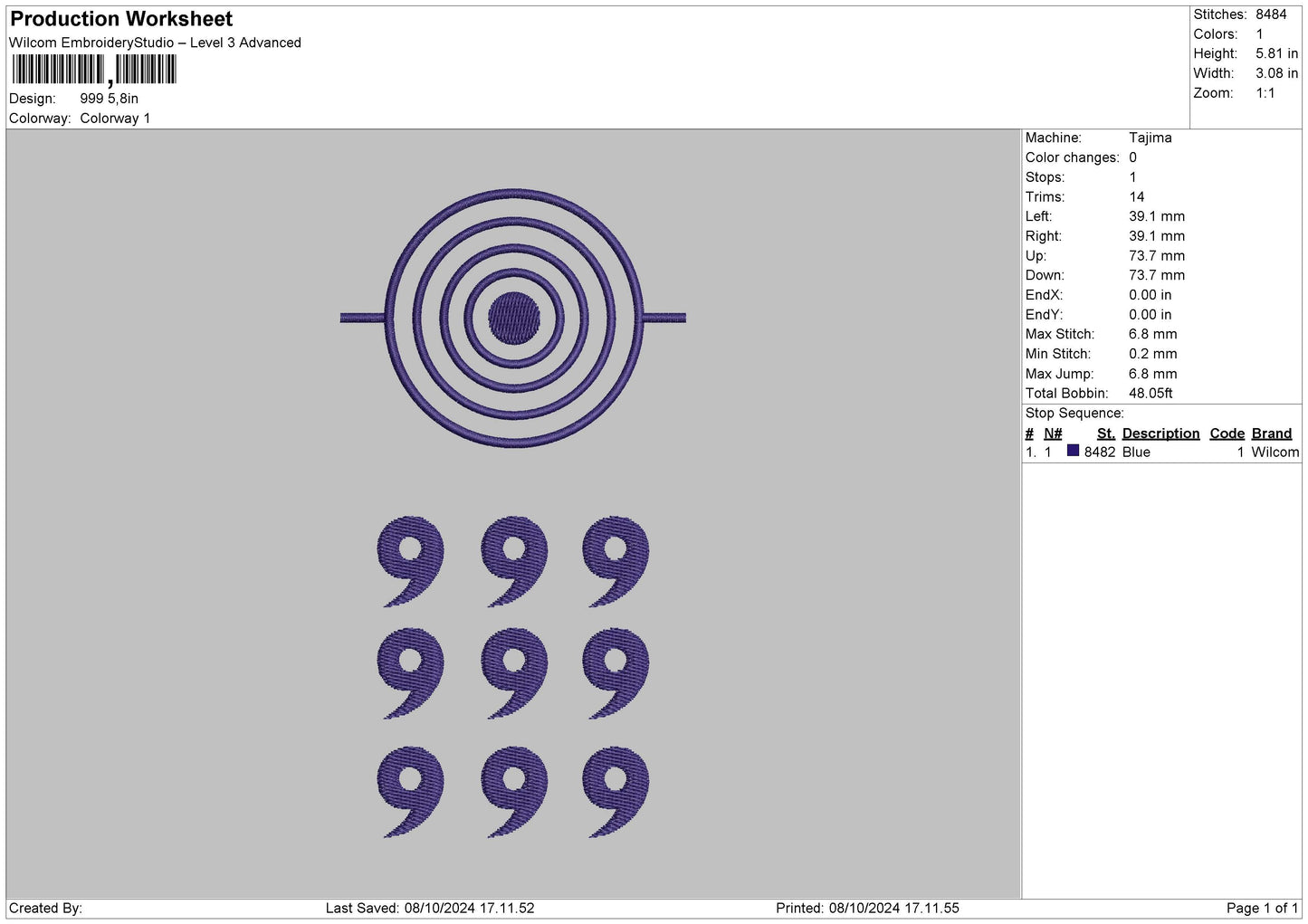
Task: Click the zoom value "1:1"
Action: [1265, 93]
